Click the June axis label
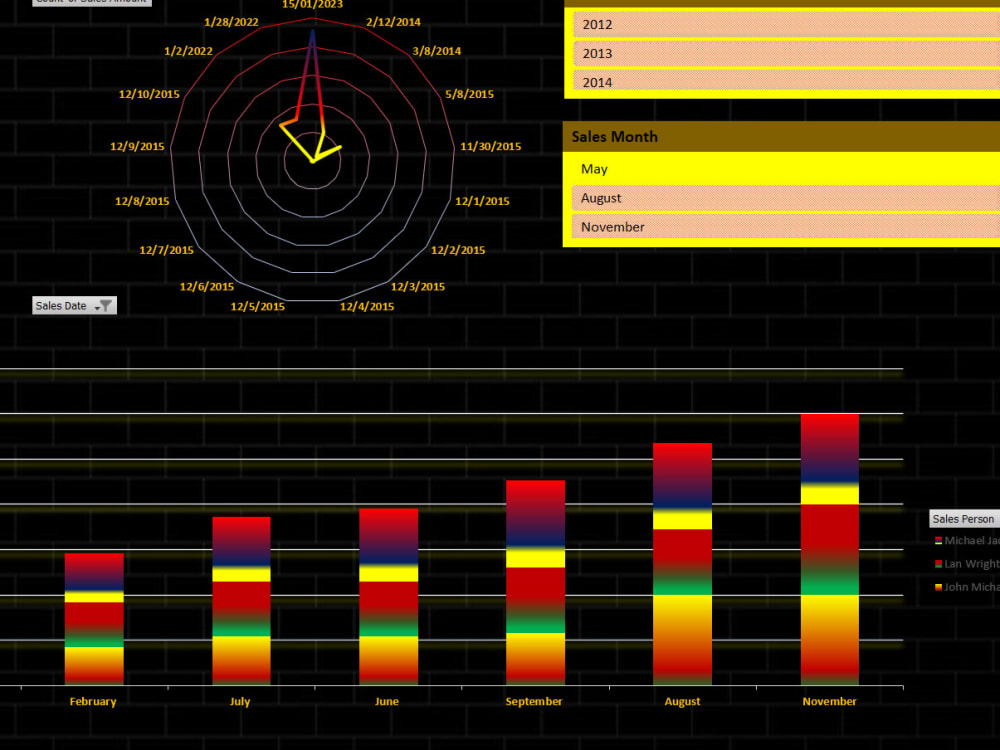Screen dimensions: 1000x750 coord(386,702)
